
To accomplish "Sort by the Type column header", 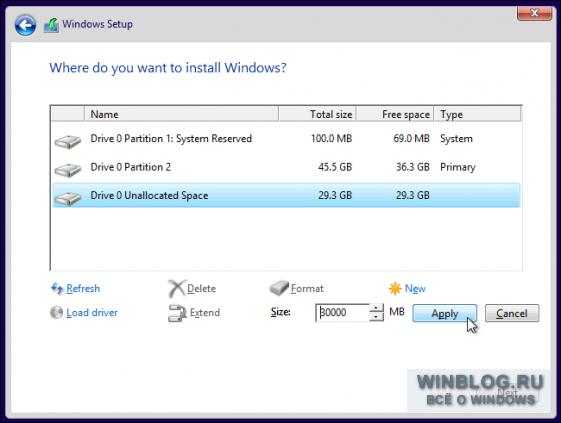I will point(478,114).
